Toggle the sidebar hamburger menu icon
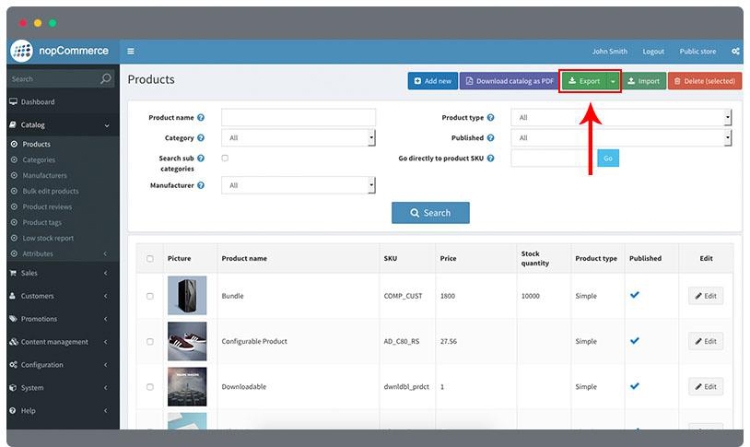Image resolution: width=750 pixels, height=447 pixels. 131,51
